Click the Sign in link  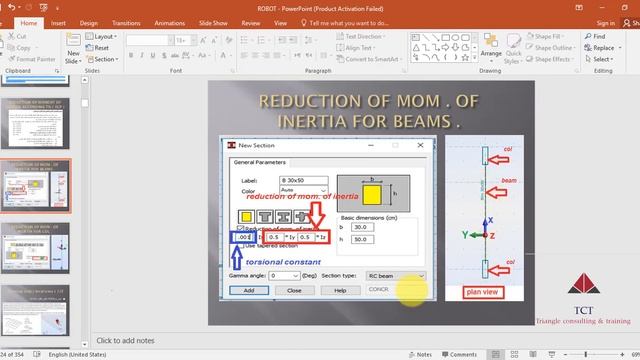click(x=606, y=23)
